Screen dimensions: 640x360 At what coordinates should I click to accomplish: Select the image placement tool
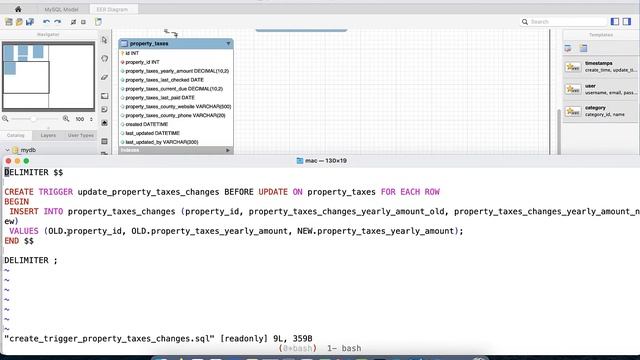coord(104,123)
